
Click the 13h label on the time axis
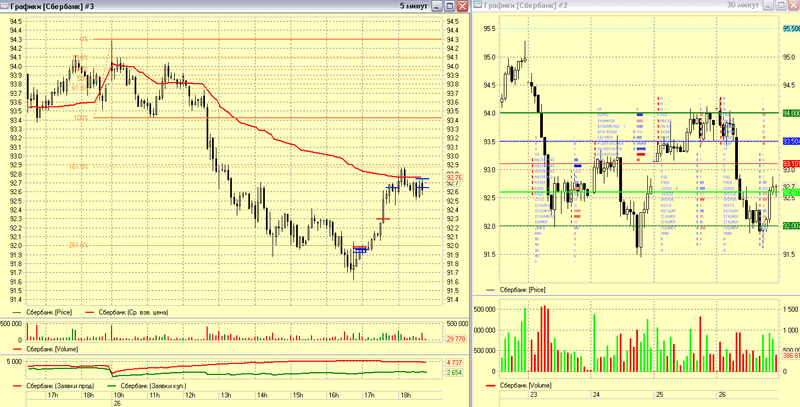click(x=226, y=395)
